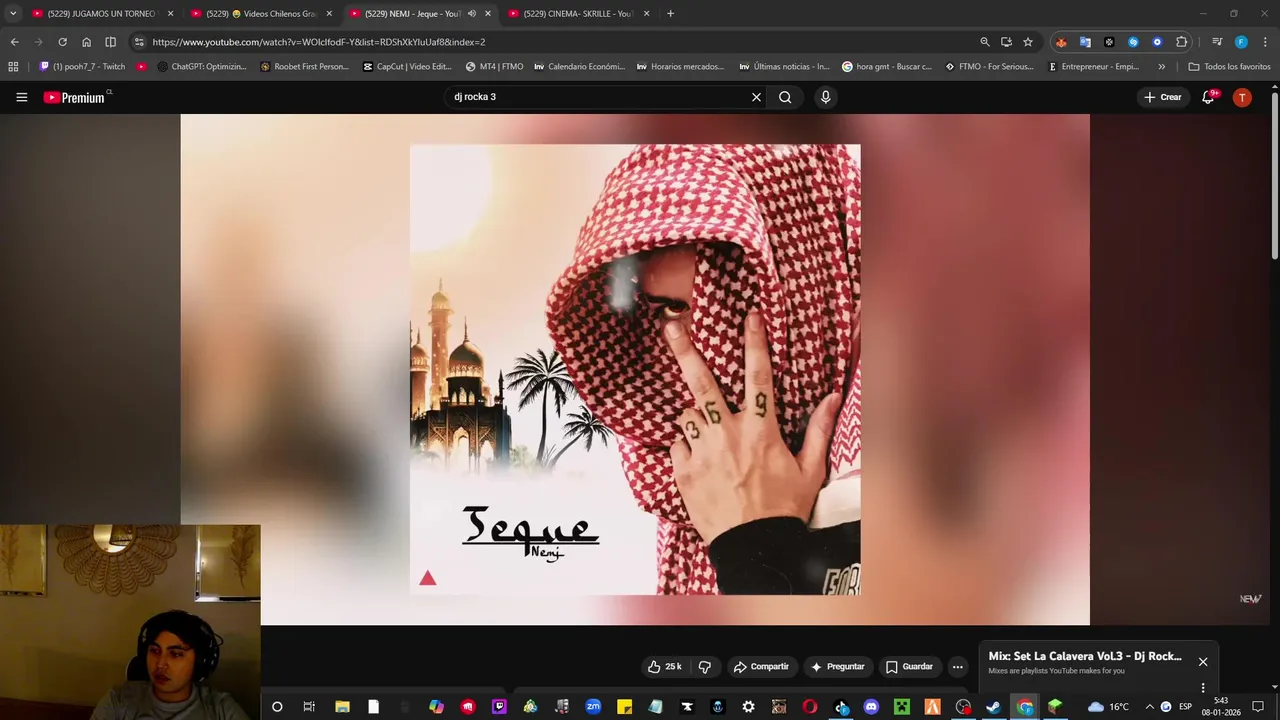Open the Shazam extension
This screenshot has height=720, width=1280.
pos(1133,42)
